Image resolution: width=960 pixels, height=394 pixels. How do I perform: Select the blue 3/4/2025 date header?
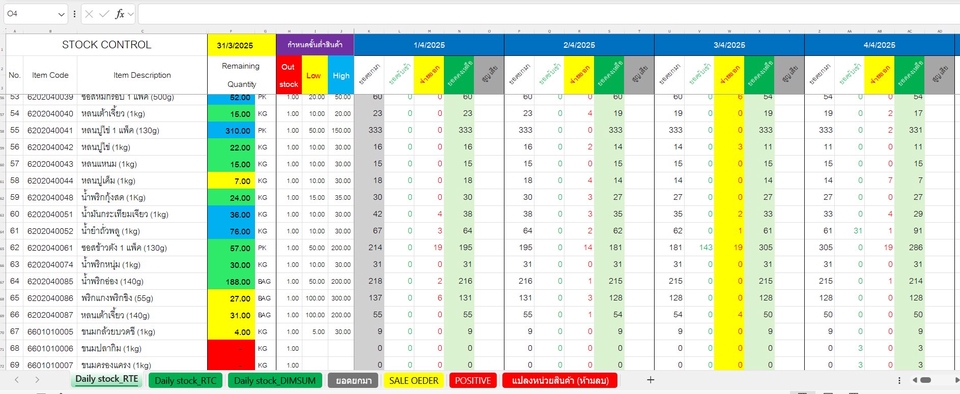pyautogui.click(x=729, y=45)
